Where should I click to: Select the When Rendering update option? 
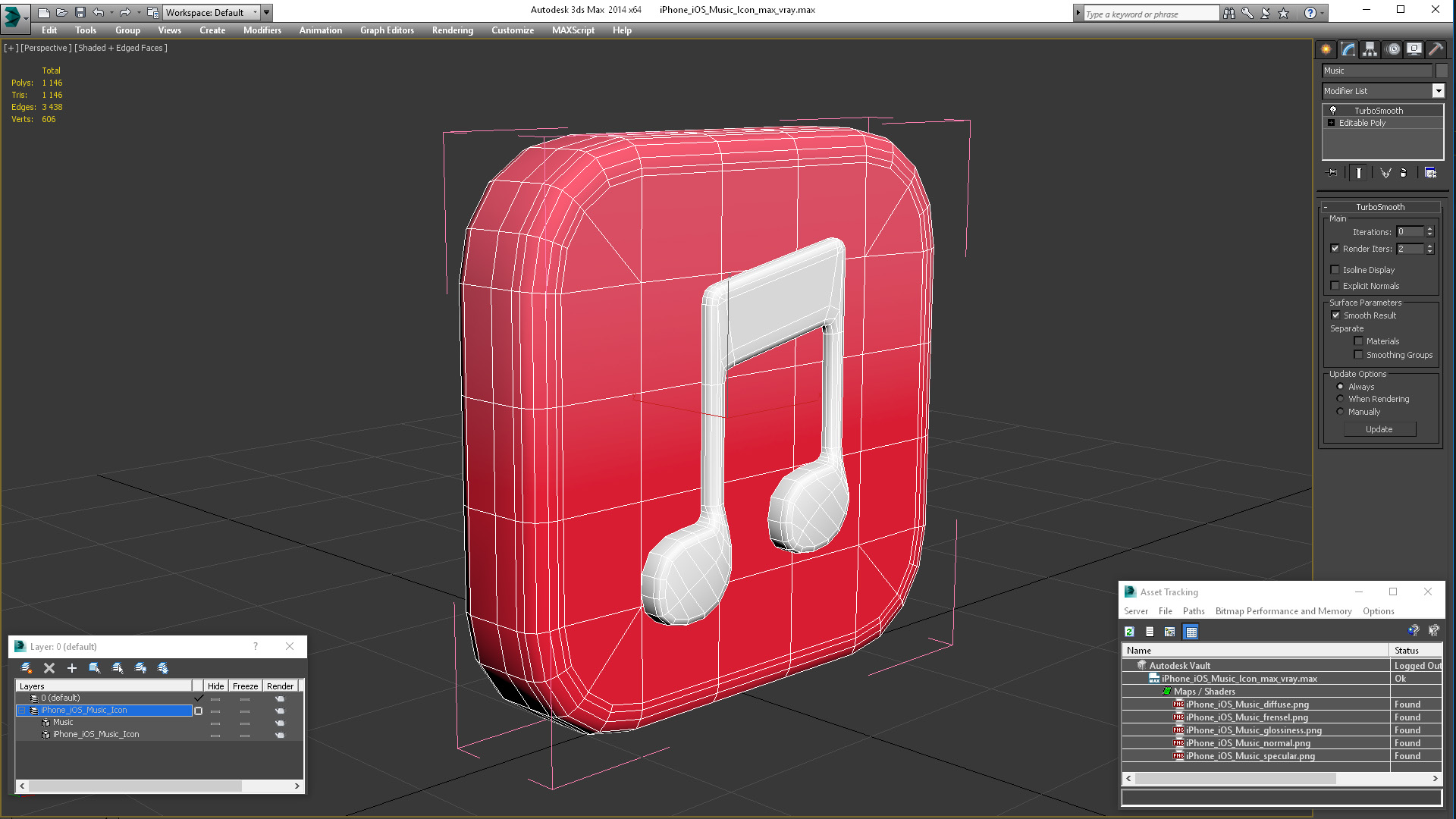coord(1340,399)
